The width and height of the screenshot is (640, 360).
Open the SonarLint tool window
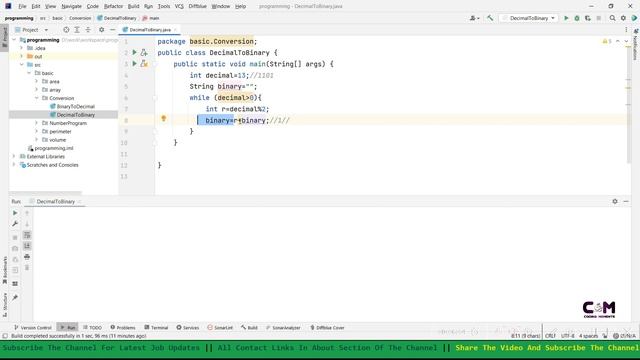pos(220,327)
